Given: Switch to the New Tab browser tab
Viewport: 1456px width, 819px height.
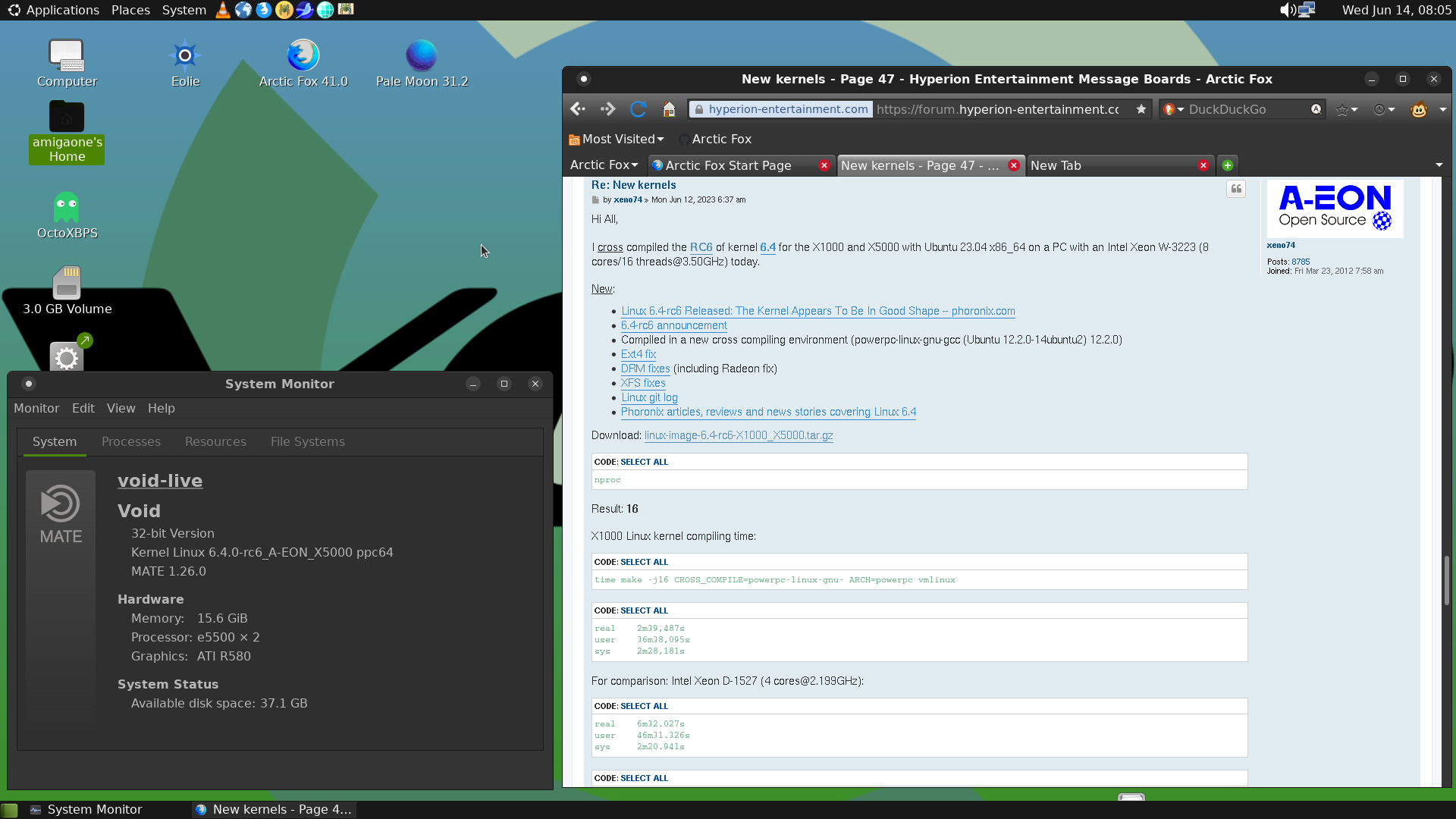Looking at the screenshot, I should [1113, 165].
